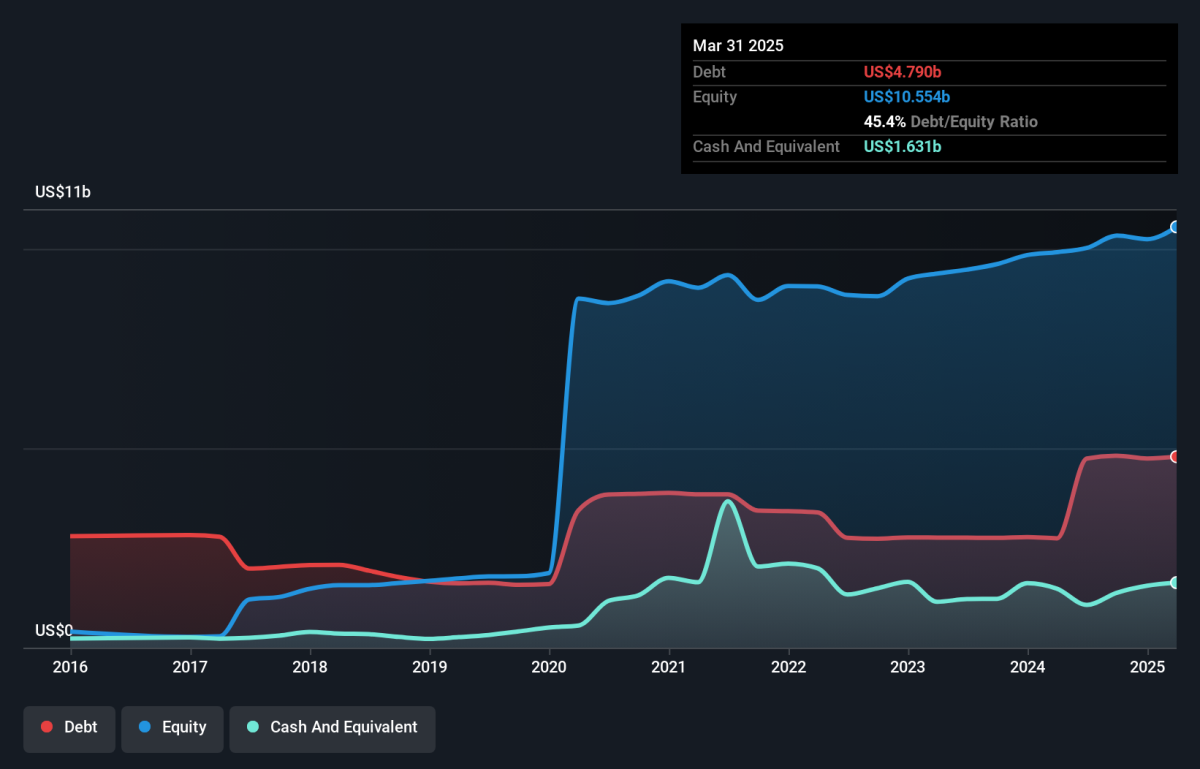1200x769 pixels.
Task: Toggle the Cash And Equivalent legend button
Action: (332, 728)
